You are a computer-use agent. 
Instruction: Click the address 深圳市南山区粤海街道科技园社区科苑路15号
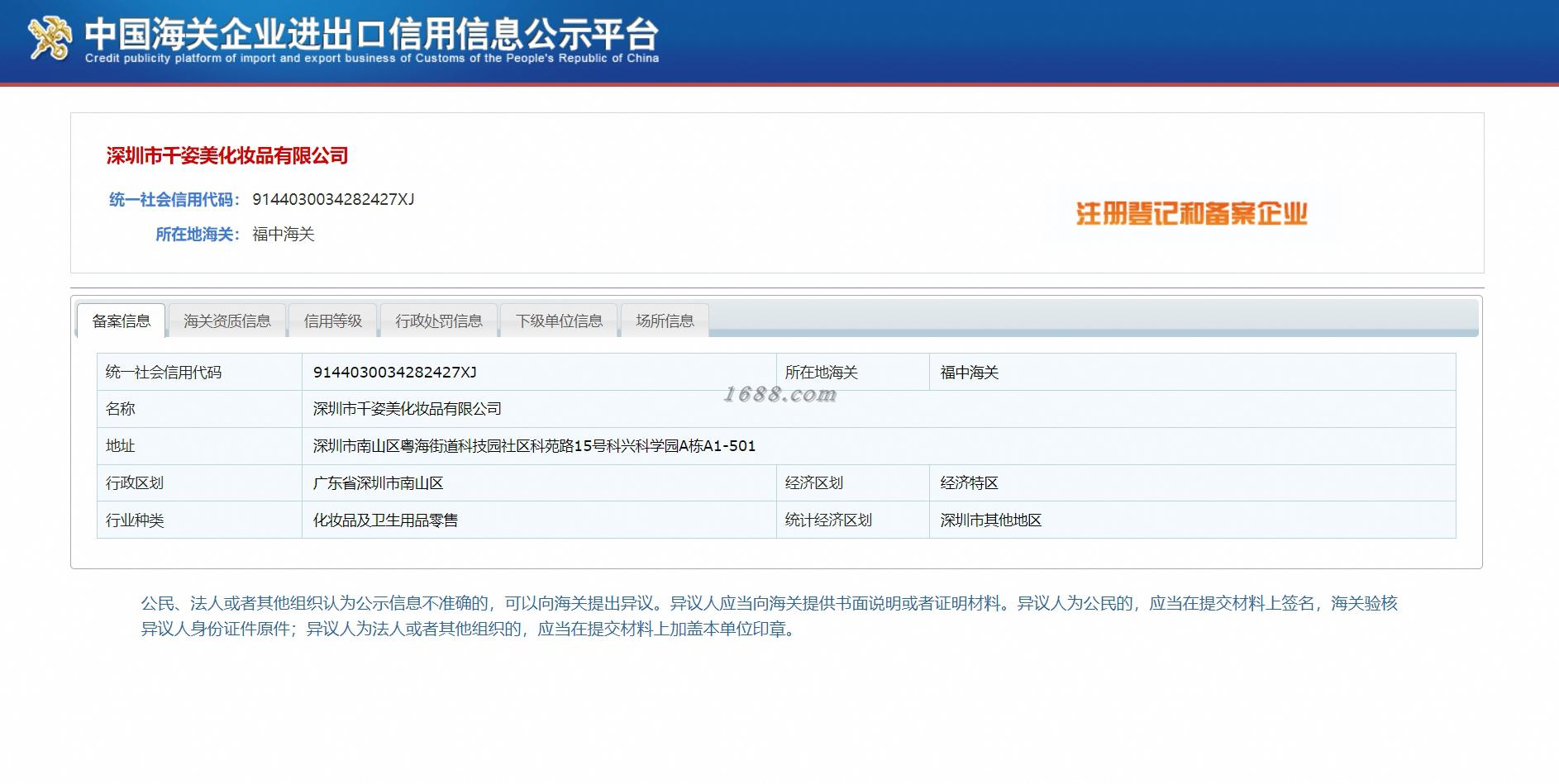coord(534,445)
